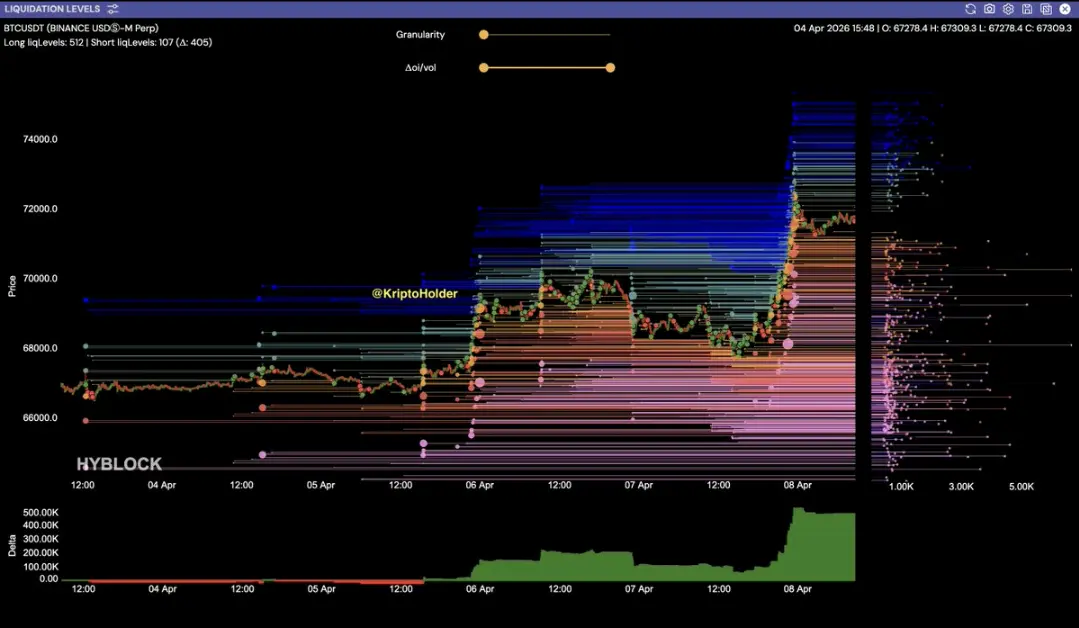The width and height of the screenshot is (1079, 628).
Task: Close the Liquidation Levels panel
Action: 1065,9
